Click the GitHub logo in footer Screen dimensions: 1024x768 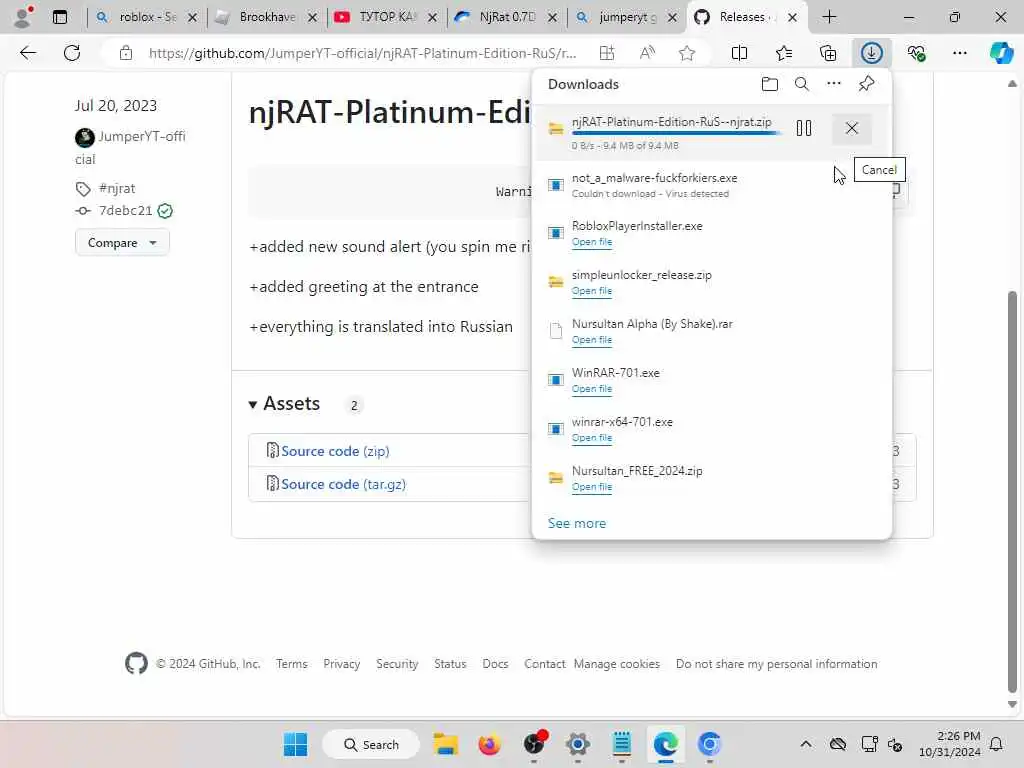136,664
